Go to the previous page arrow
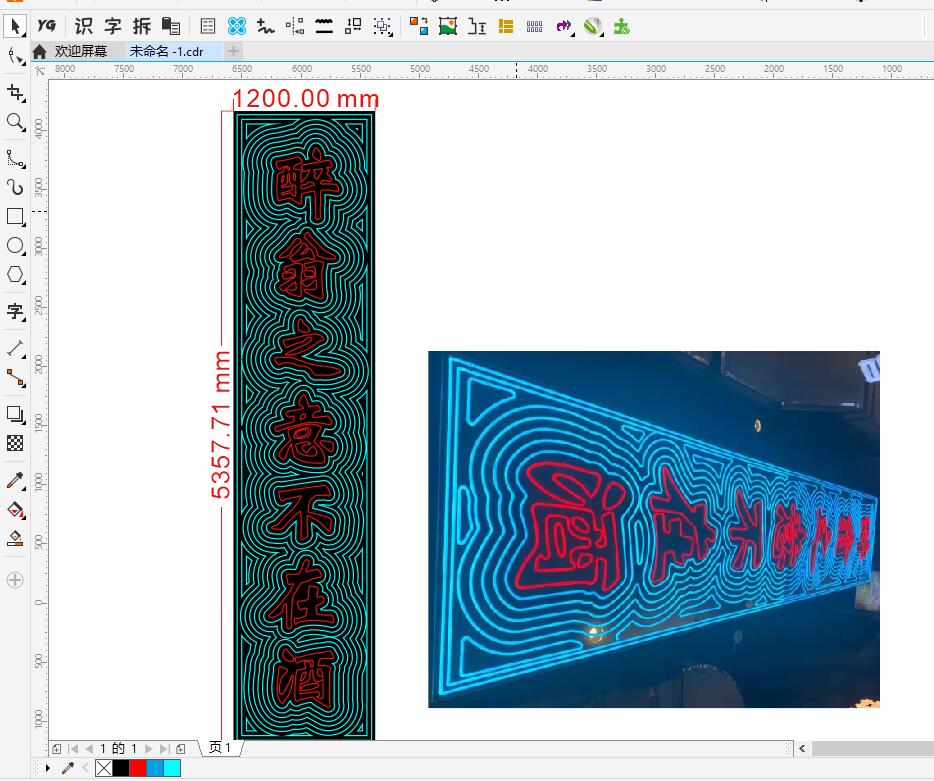 [x=89, y=749]
